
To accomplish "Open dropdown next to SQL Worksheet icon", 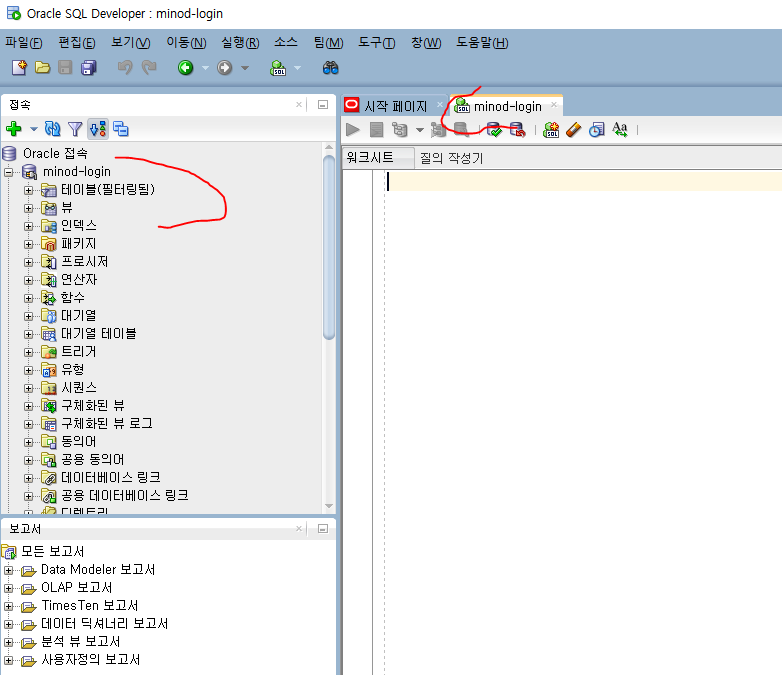I will point(297,68).
